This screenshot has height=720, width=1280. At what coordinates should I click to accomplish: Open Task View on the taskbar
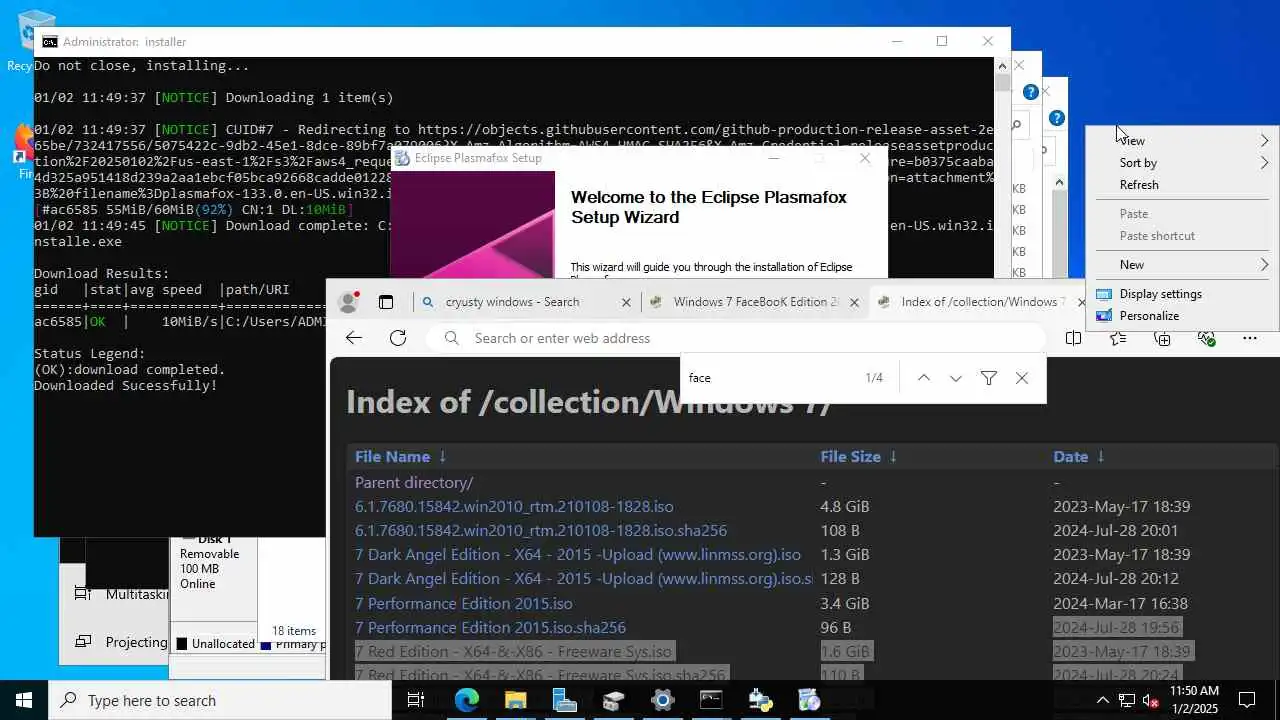pyautogui.click(x=416, y=700)
